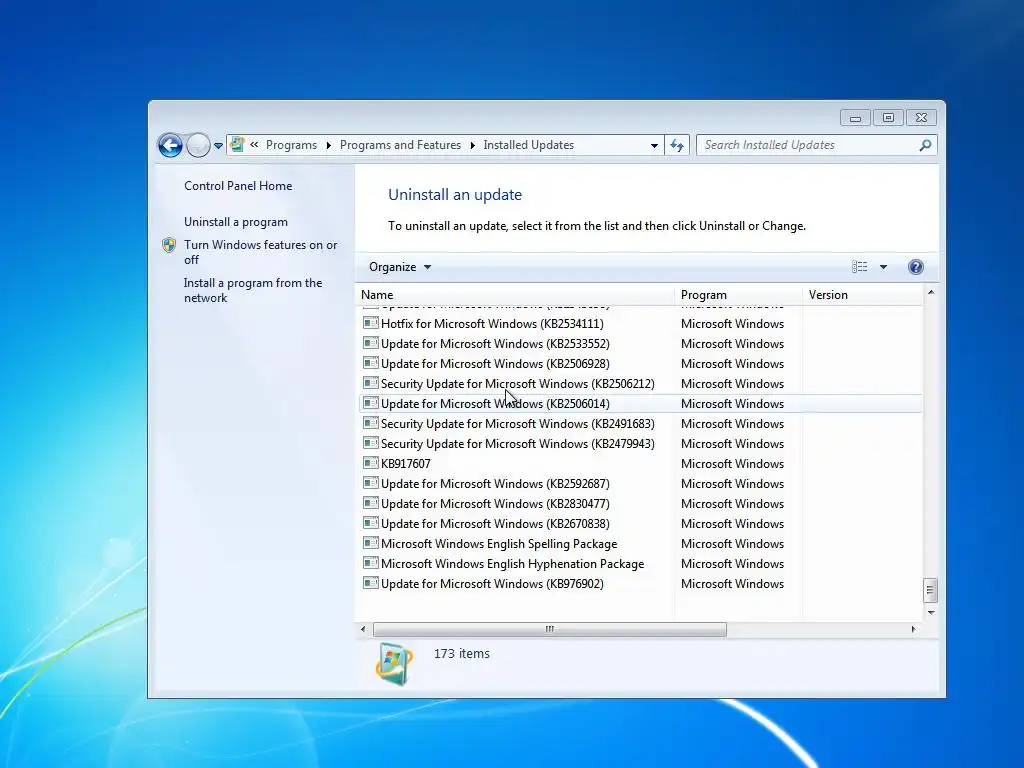Select Hotfix for Microsoft Windows (KB2534111)
Image resolution: width=1024 pixels, height=768 pixels.
pos(492,324)
